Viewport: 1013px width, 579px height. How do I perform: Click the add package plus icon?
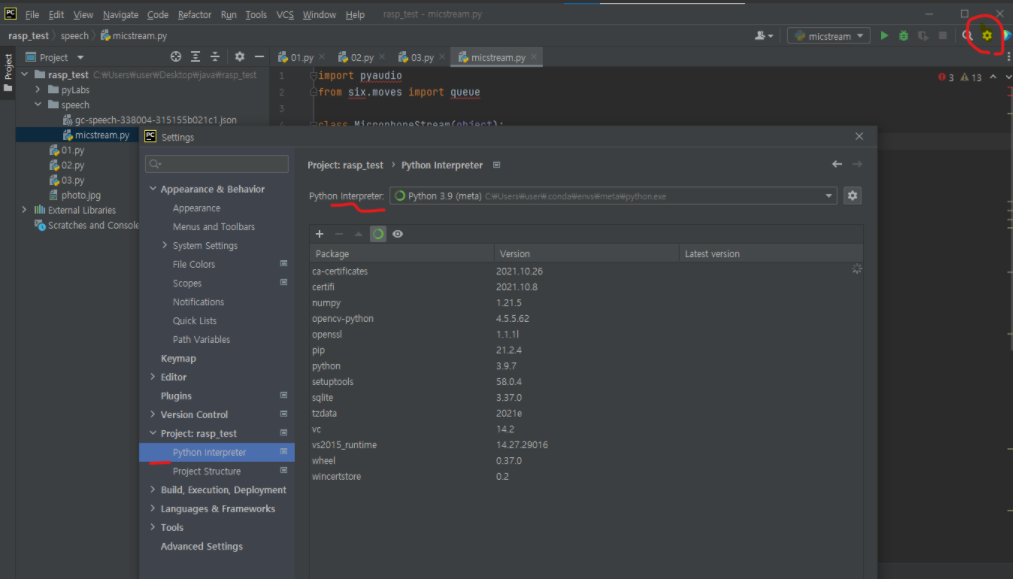[x=319, y=234]
